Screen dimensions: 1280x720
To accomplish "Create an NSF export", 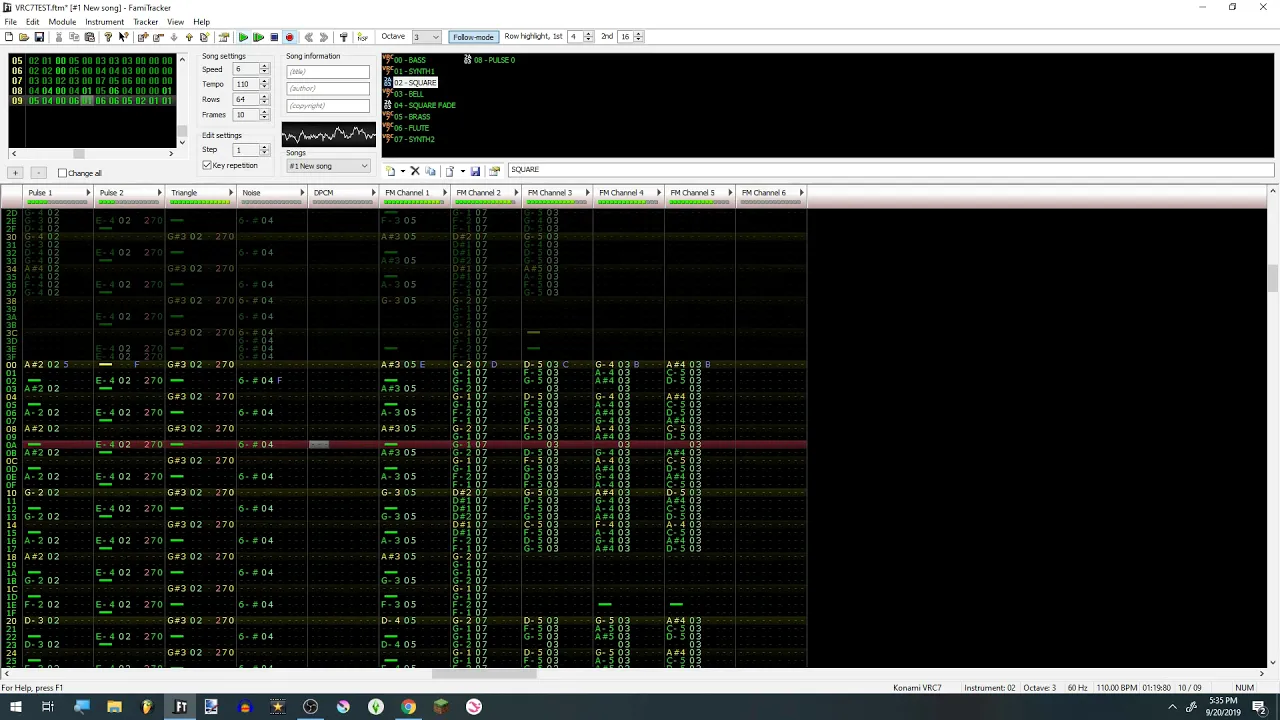I will coord(362,37).
